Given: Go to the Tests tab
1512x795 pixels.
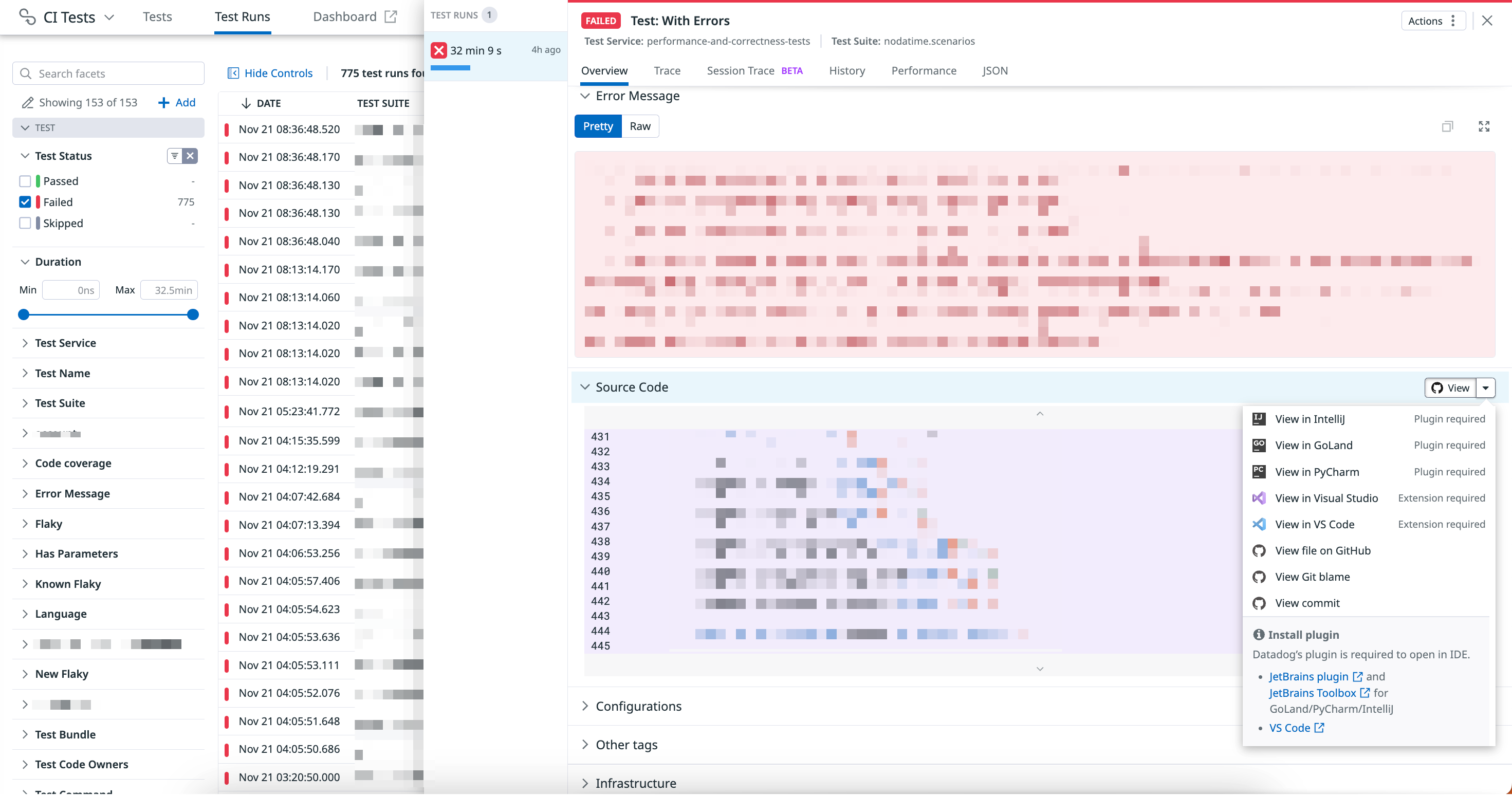Looking at the screenshot, I should (x=157, y=16).
